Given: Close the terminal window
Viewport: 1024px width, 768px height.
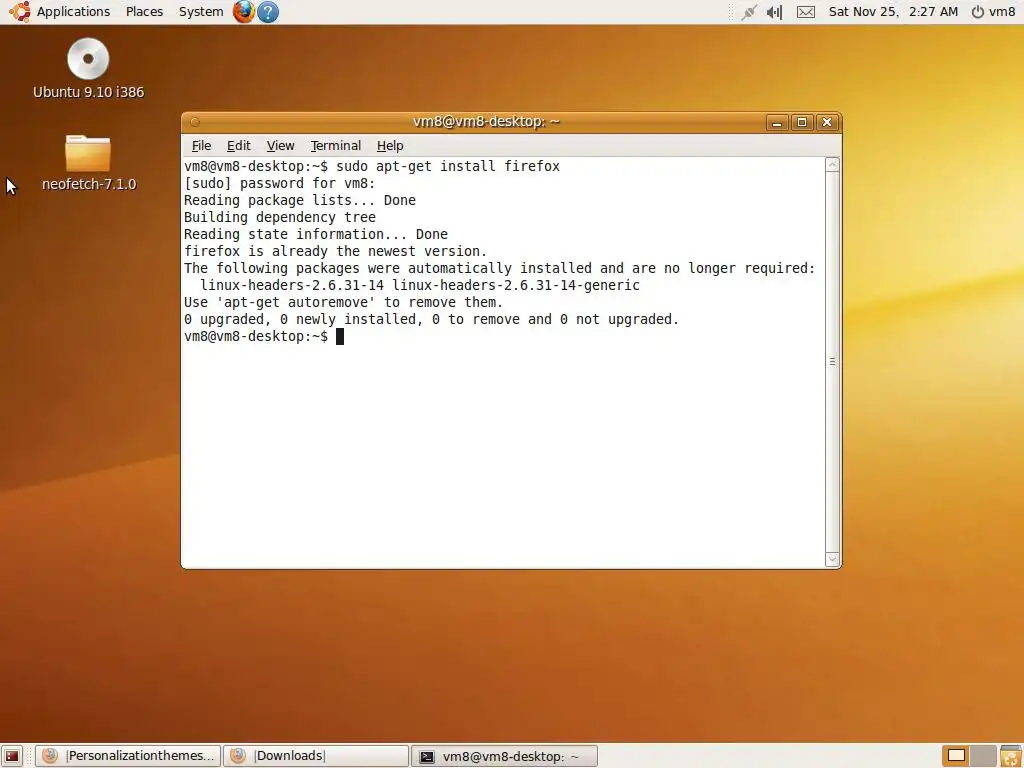Looking at the screenshot, I should [827, 122].
